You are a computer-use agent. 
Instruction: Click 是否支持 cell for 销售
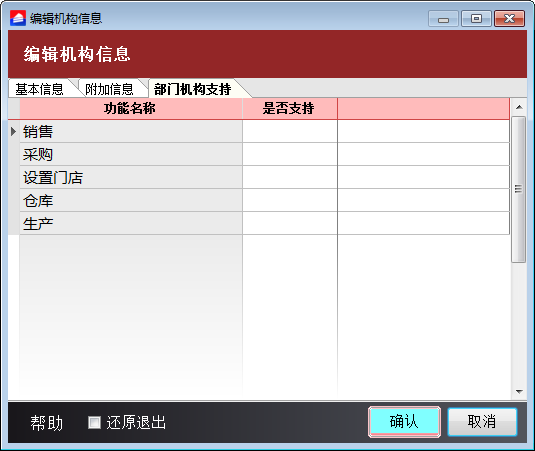(290, 131)
